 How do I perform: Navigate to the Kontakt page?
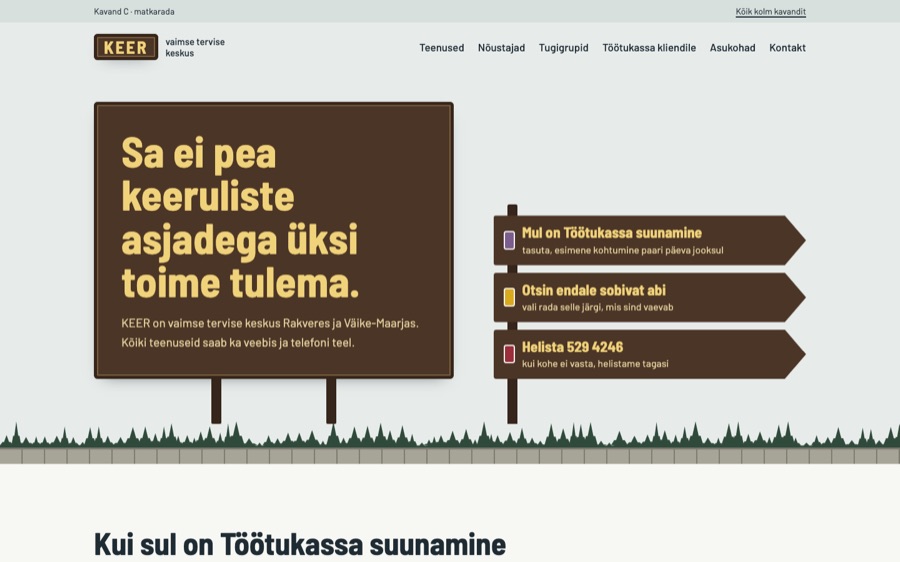point(787,48)
